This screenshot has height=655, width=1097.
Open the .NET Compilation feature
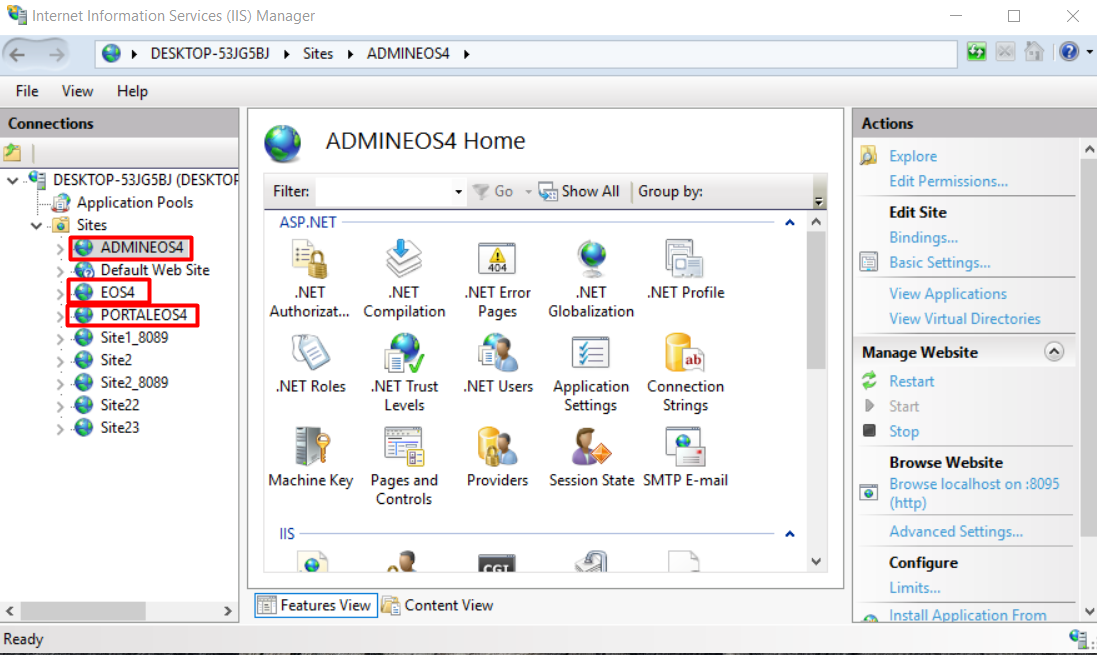(x=404, y=279)
